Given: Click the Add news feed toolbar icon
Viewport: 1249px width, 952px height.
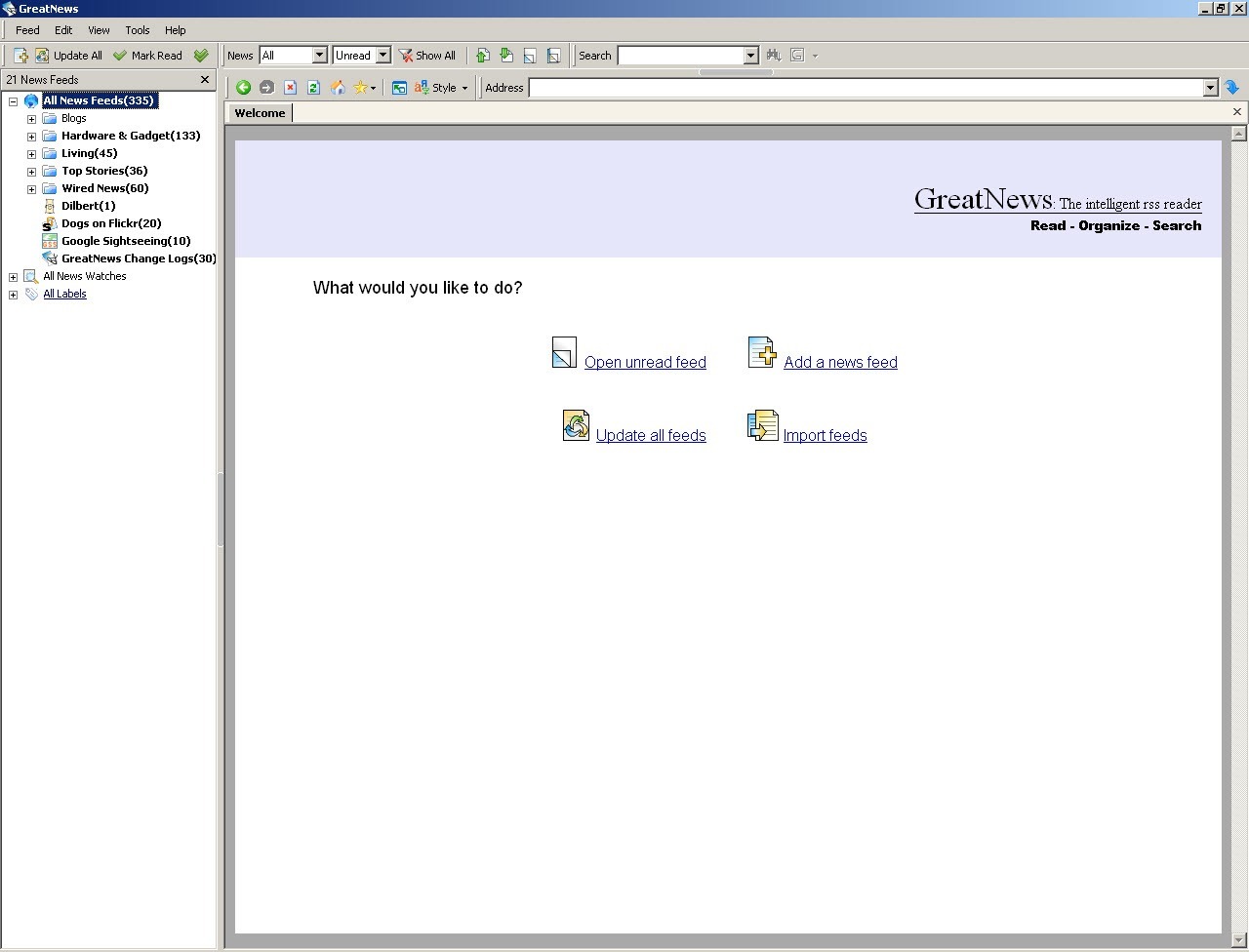Looking at the screenshot, I should pos(20,56).
